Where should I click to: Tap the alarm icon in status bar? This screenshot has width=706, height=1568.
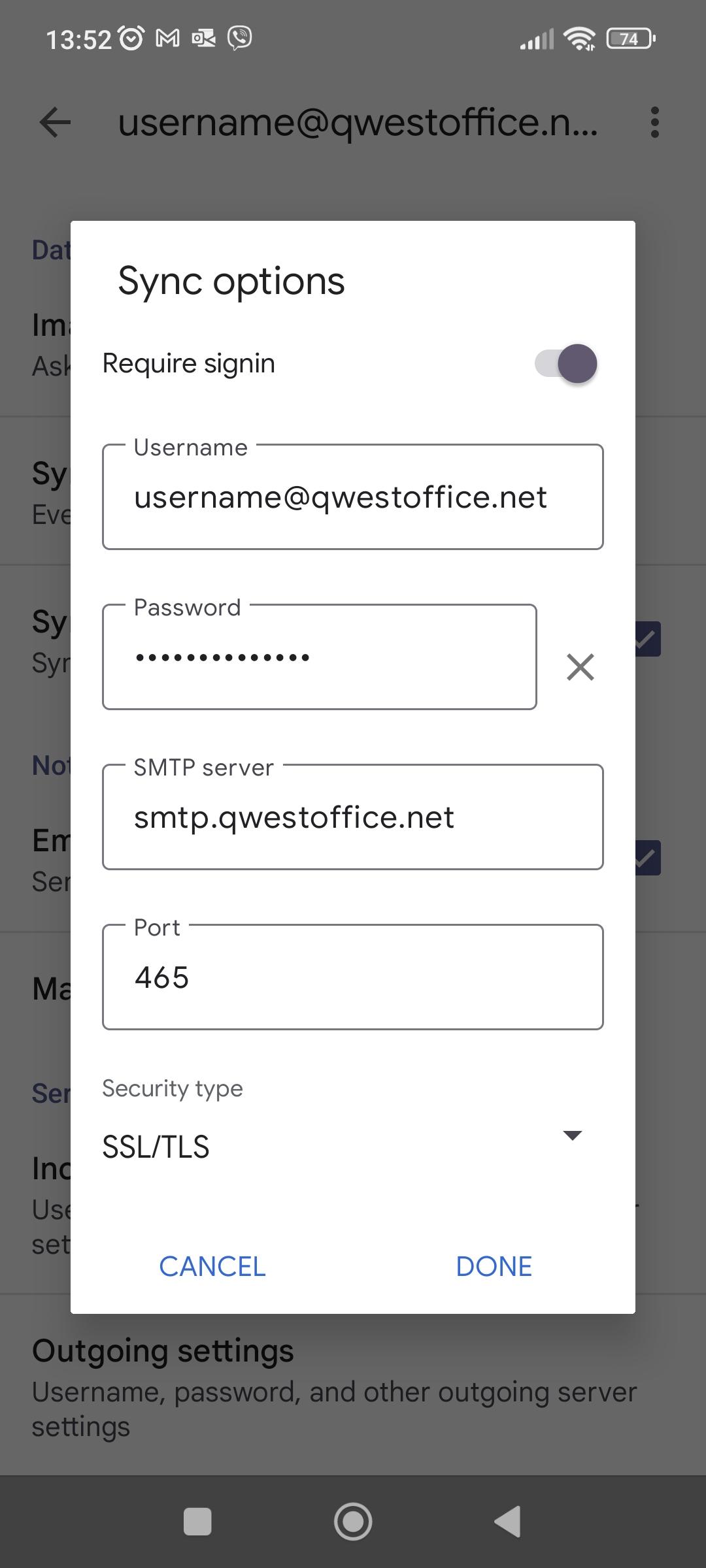pyautogui.click(x=131, y=39)
